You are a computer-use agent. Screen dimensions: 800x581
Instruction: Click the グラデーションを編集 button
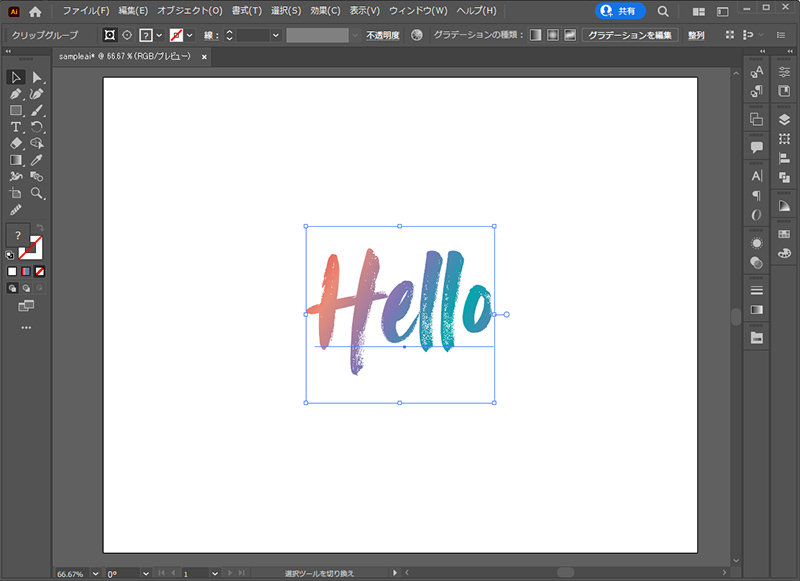(632, 35)
